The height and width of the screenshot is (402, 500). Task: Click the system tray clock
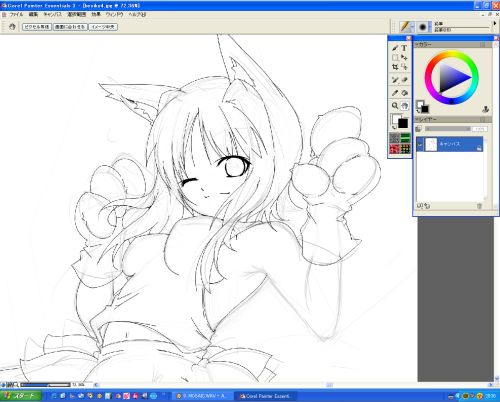490,396
